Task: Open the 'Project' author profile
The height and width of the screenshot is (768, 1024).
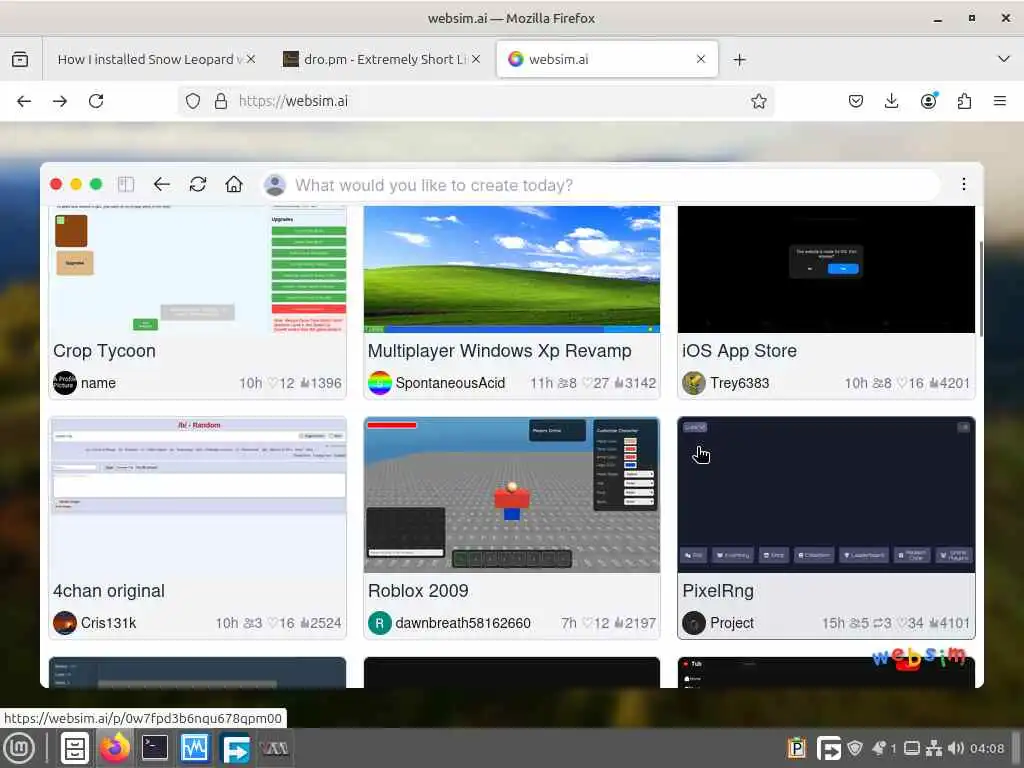Action: pos(718,623)
